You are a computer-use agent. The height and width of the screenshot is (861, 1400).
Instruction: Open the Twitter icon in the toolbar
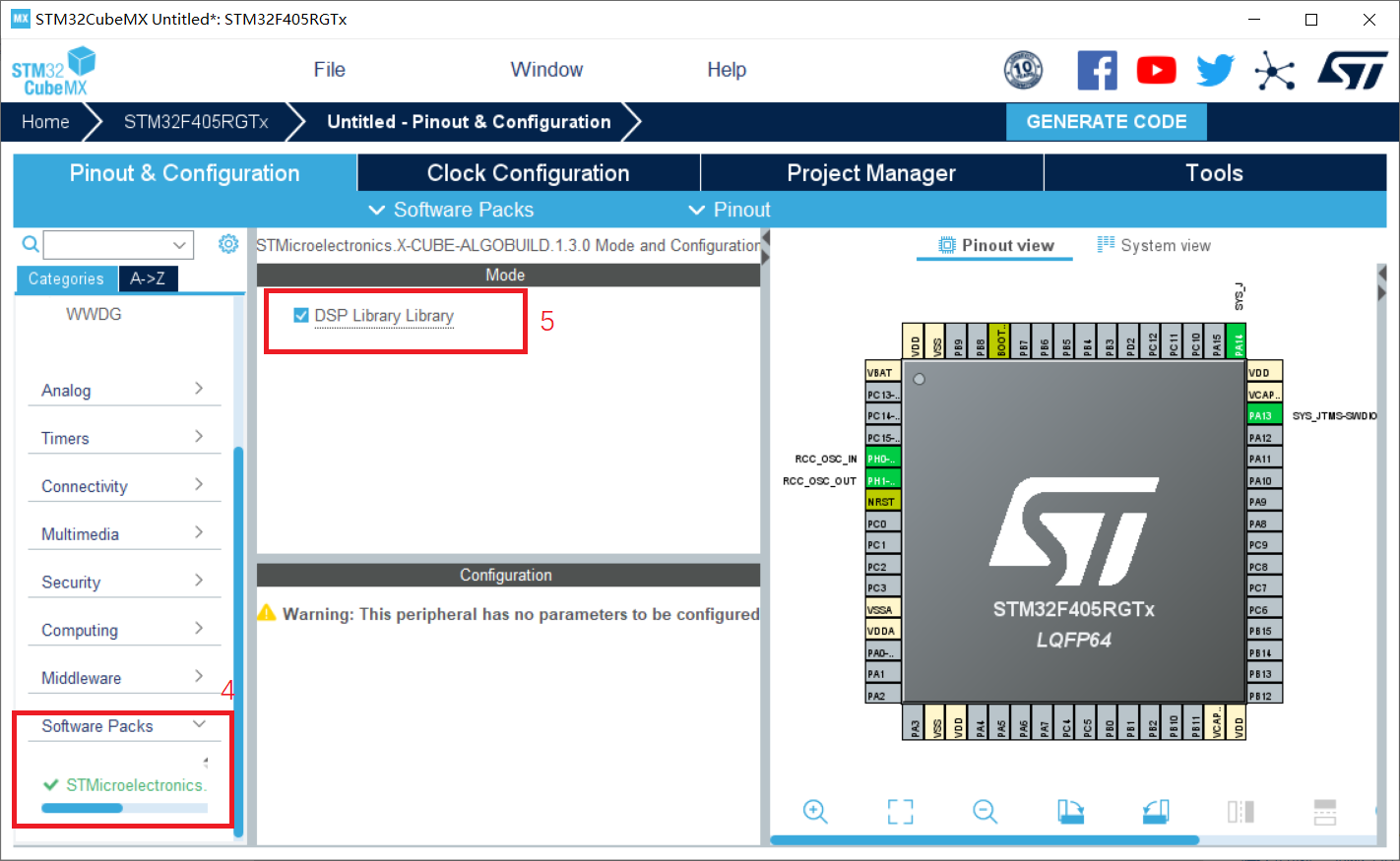tap(1215, 70)
